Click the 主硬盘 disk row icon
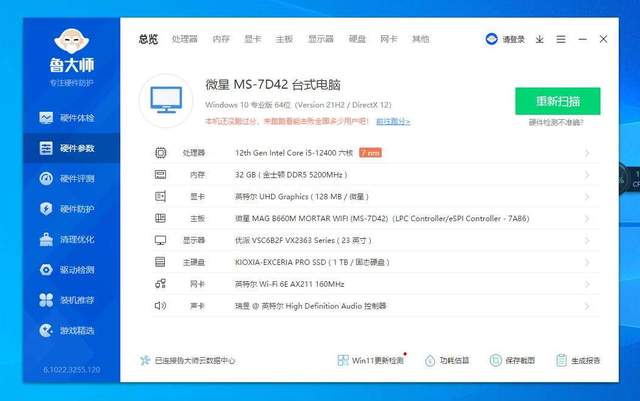Screen dimensions: 640x401 tap(160, 262)
